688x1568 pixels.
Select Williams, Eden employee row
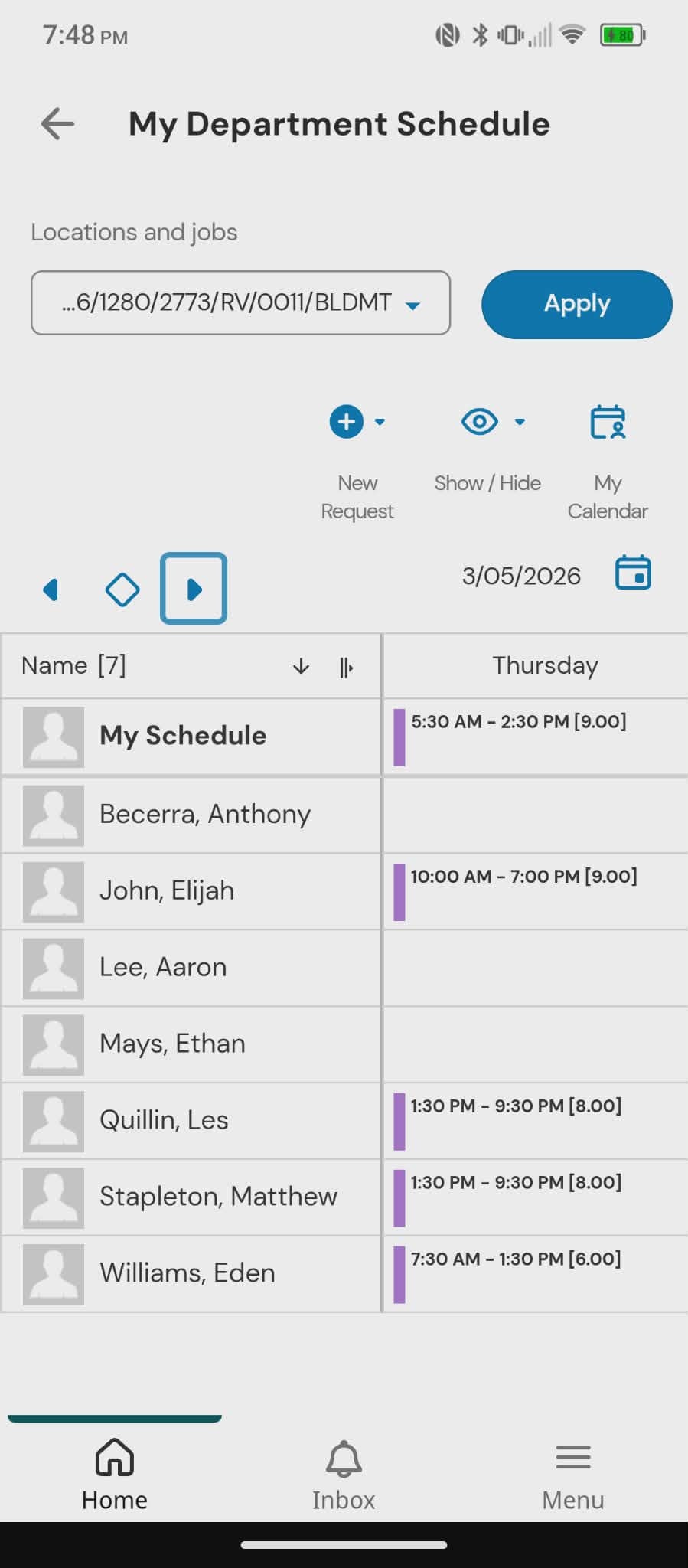[x=187, y=1272]
